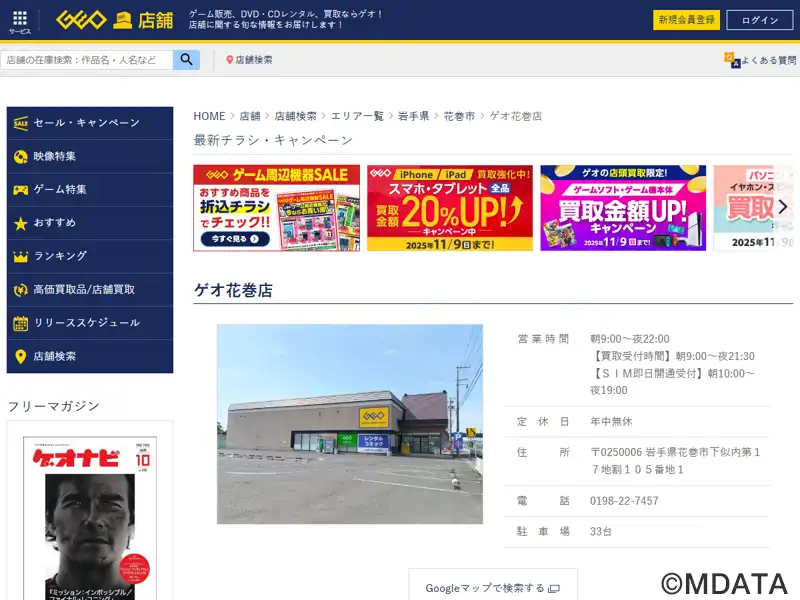The width and height of the screenshot is (800, 600).
Task: Click the 33台 parking value
Action: [601, 532]
